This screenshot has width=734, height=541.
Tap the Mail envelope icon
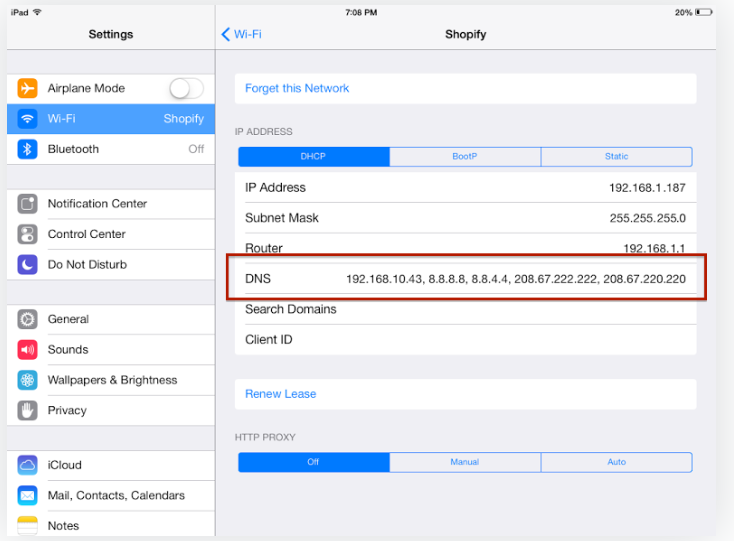(x=27, y=496)
